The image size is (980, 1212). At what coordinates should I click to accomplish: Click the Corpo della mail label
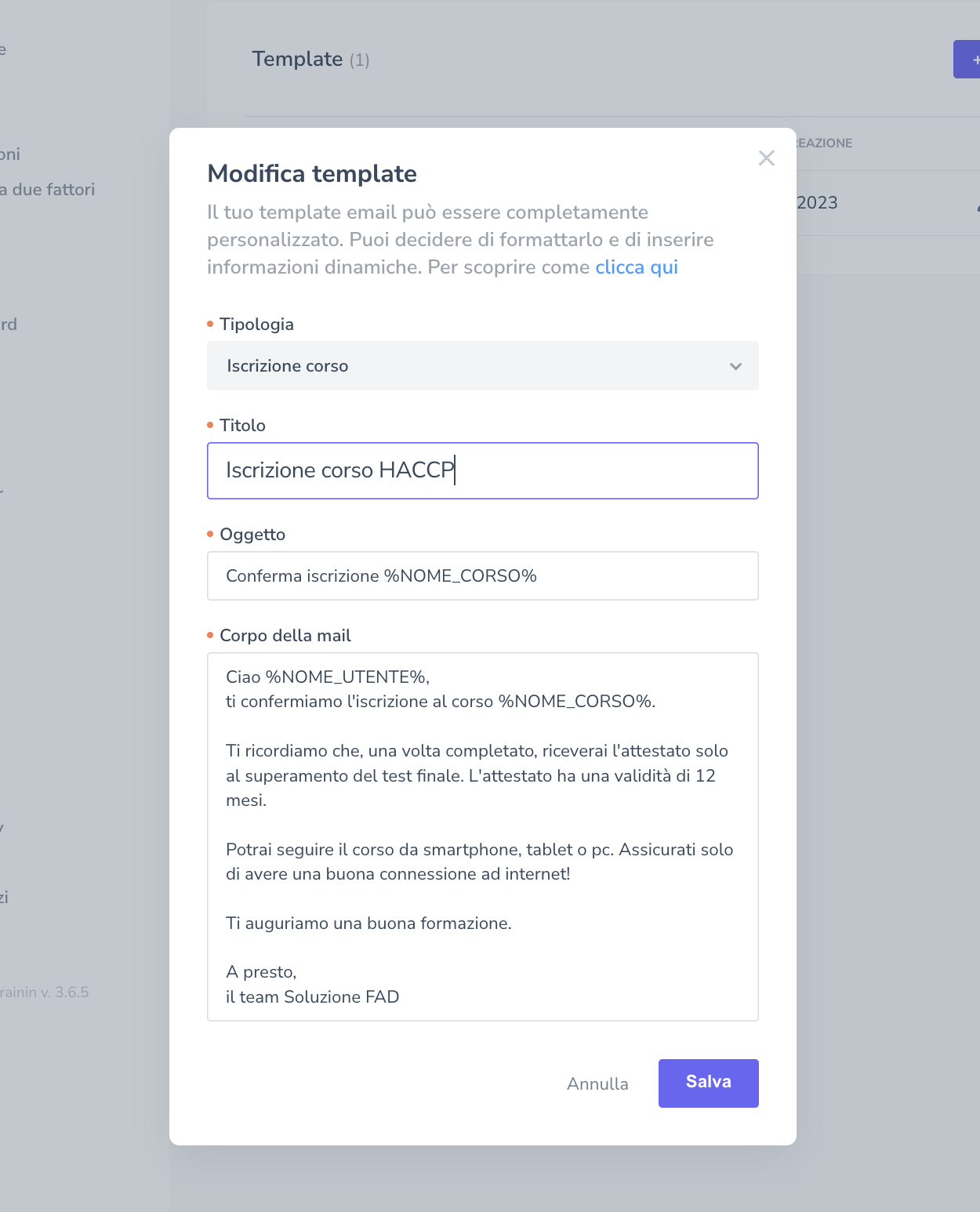tap(285, 636)
